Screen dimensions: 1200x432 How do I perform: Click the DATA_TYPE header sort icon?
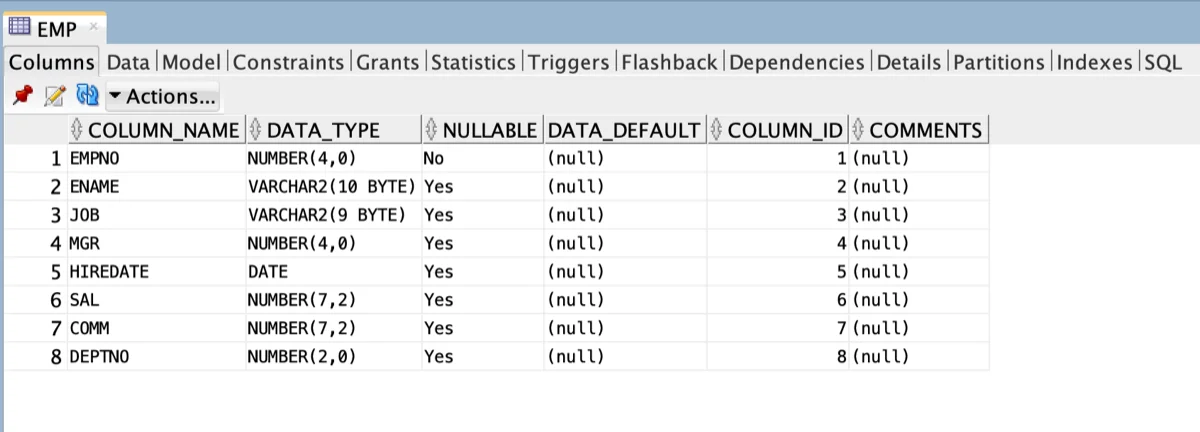pyautogui.click(x=257, y=130)
